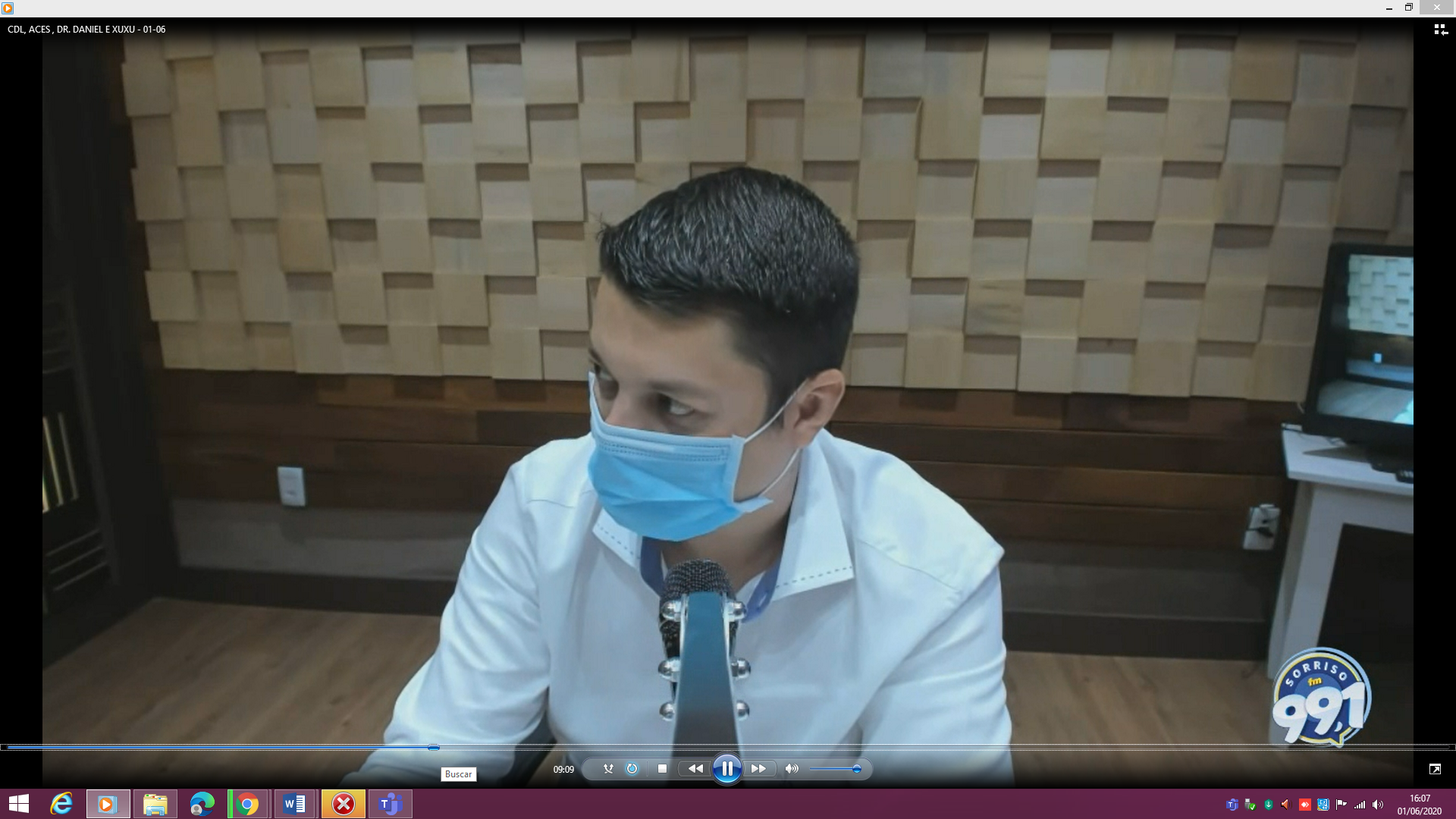
Task: Open Microsoft Word from the taskbar
Action: coord(295,804)
